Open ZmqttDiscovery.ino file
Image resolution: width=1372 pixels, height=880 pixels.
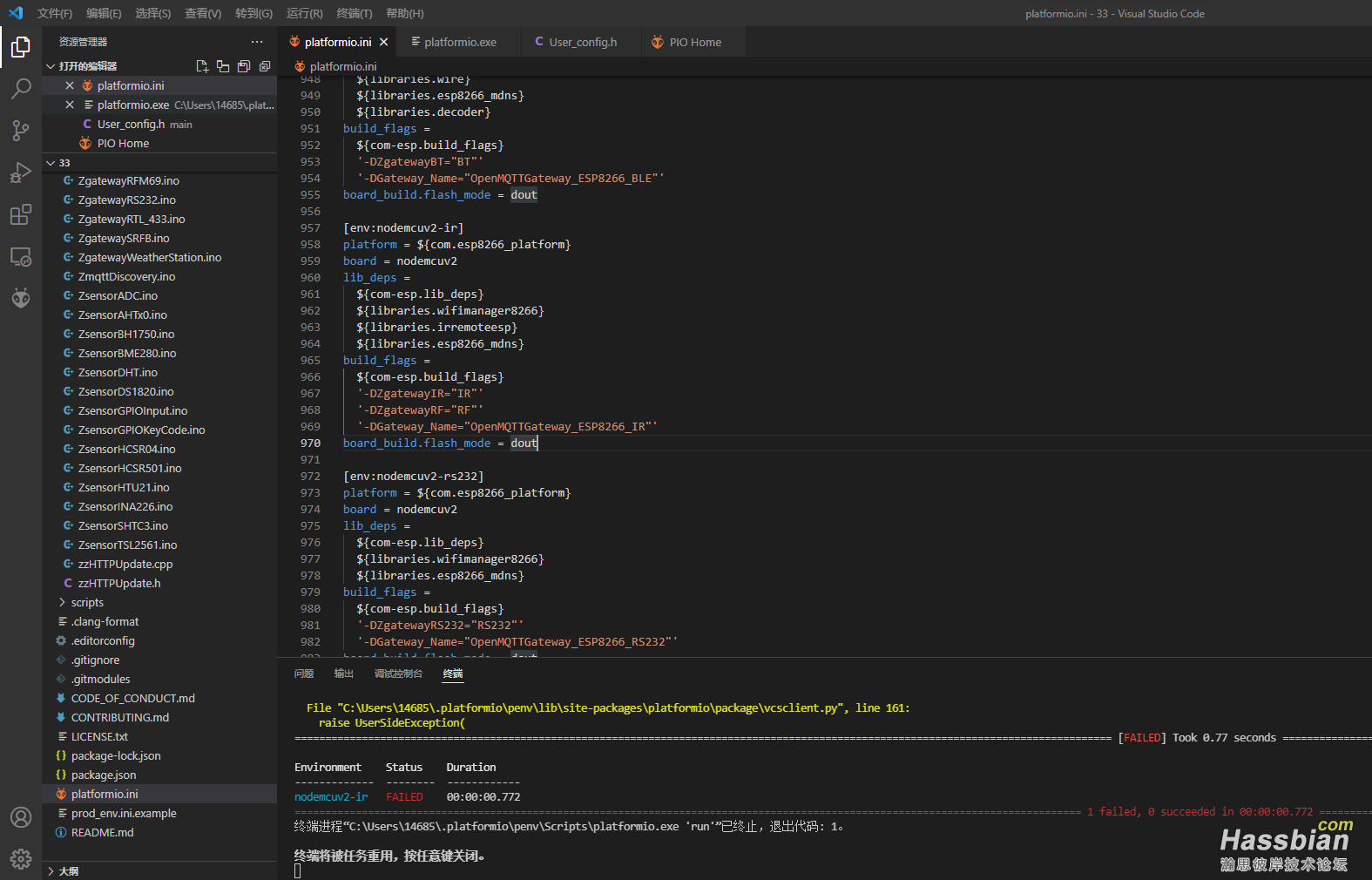coord(126,276)
